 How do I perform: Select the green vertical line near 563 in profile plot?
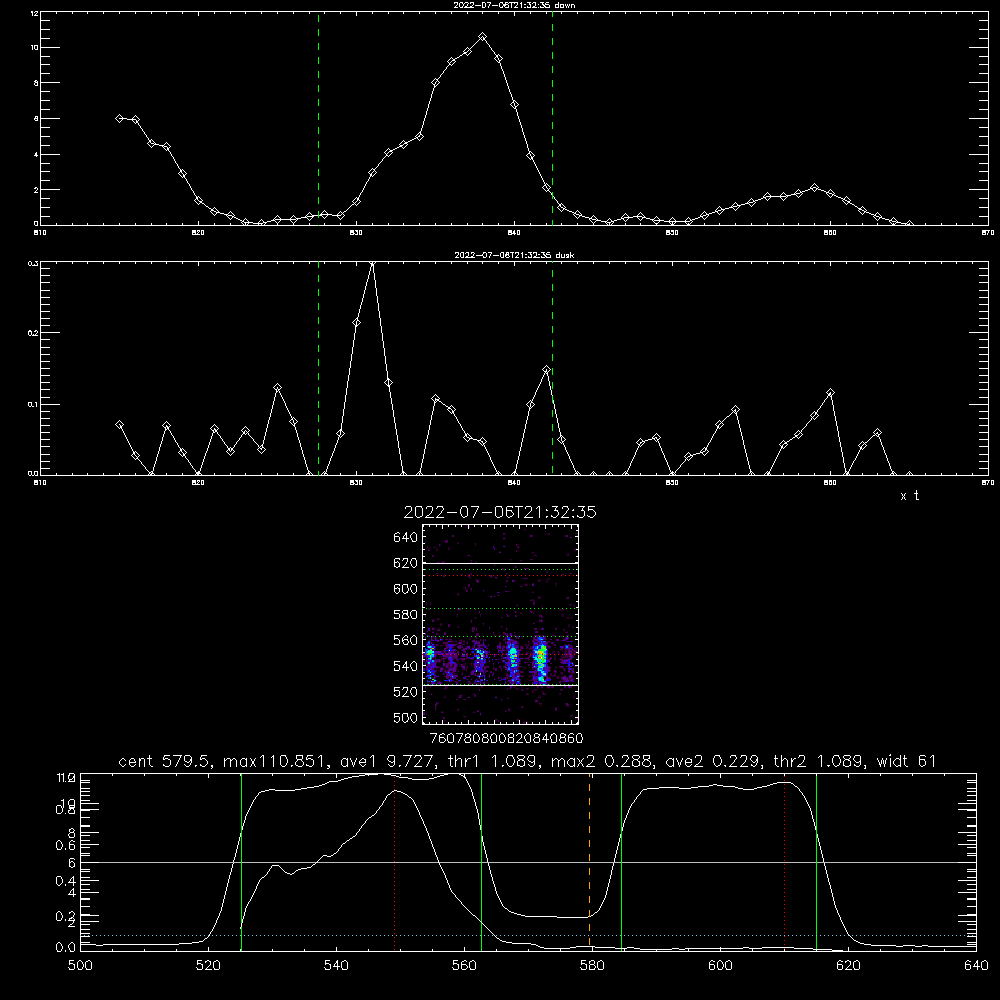point(482,862)
